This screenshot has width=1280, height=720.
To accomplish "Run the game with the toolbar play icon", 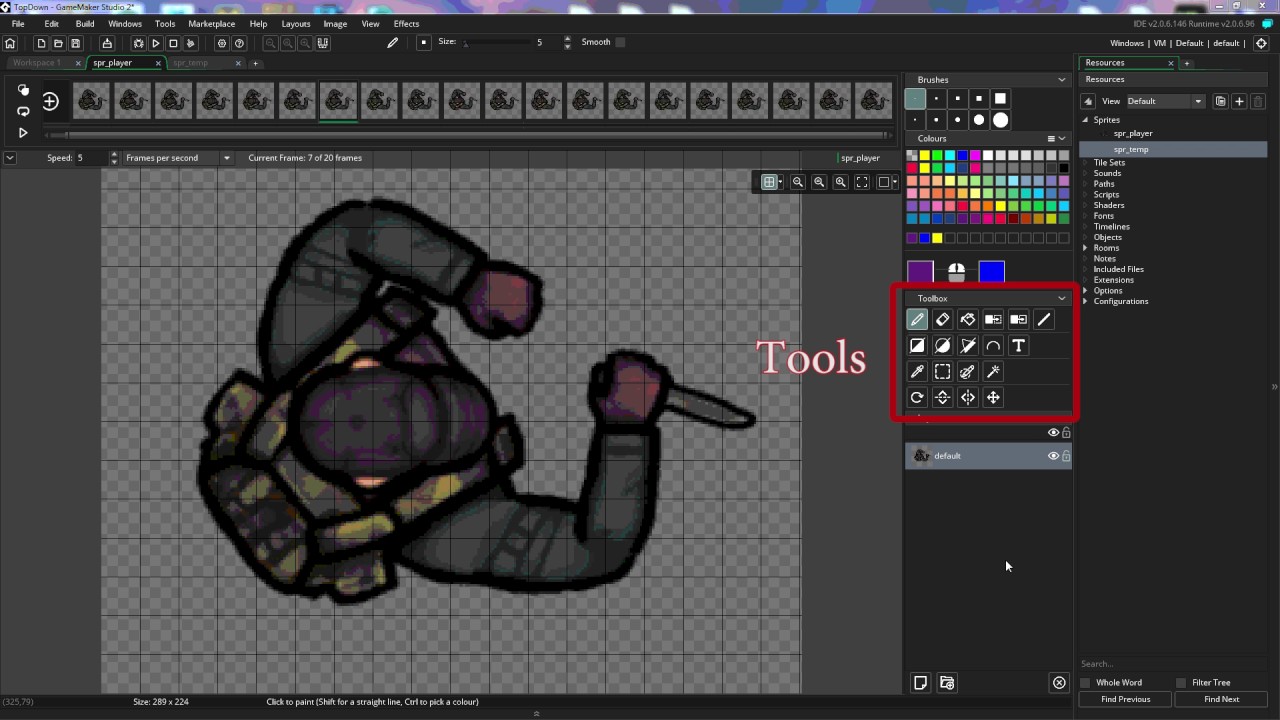I will point(156,43).
